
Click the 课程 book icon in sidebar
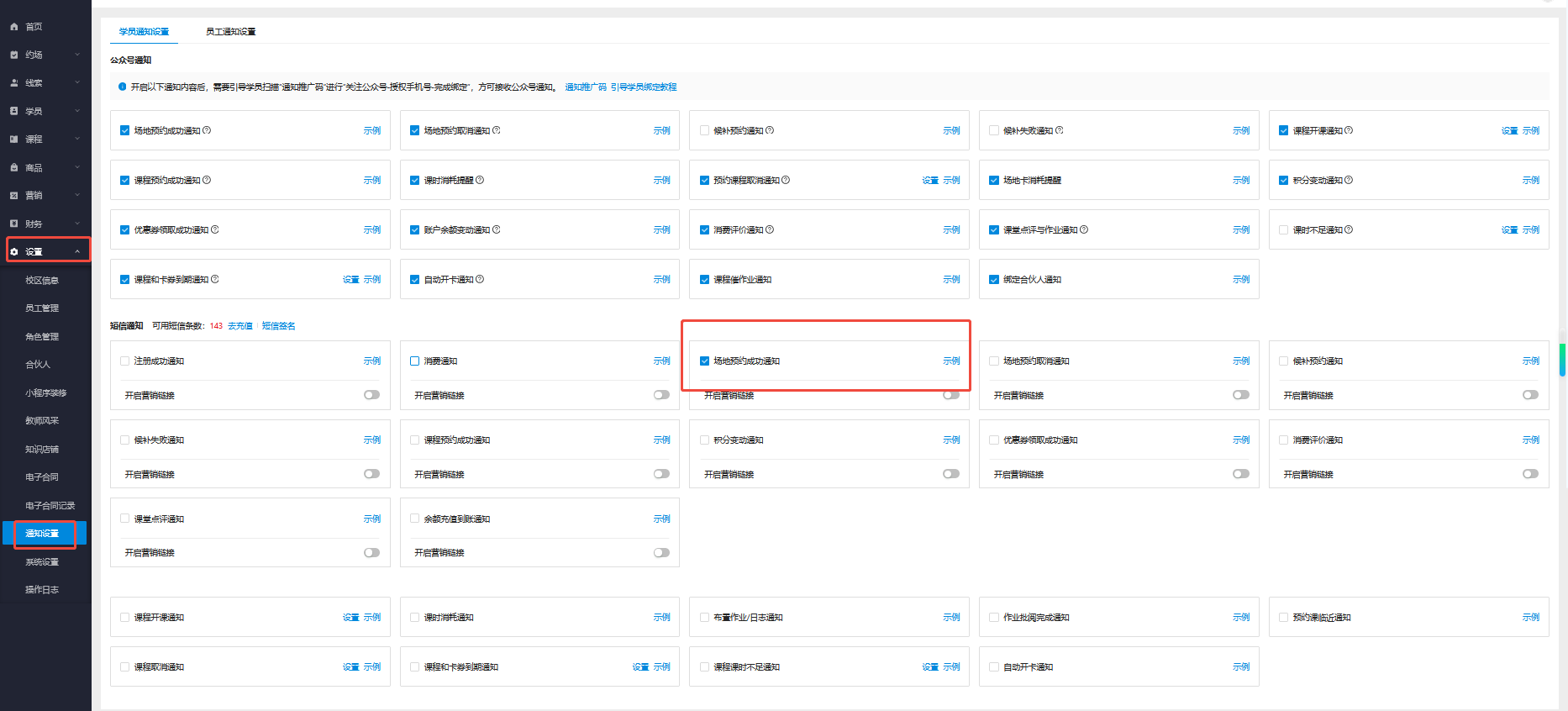coord(14,140)
